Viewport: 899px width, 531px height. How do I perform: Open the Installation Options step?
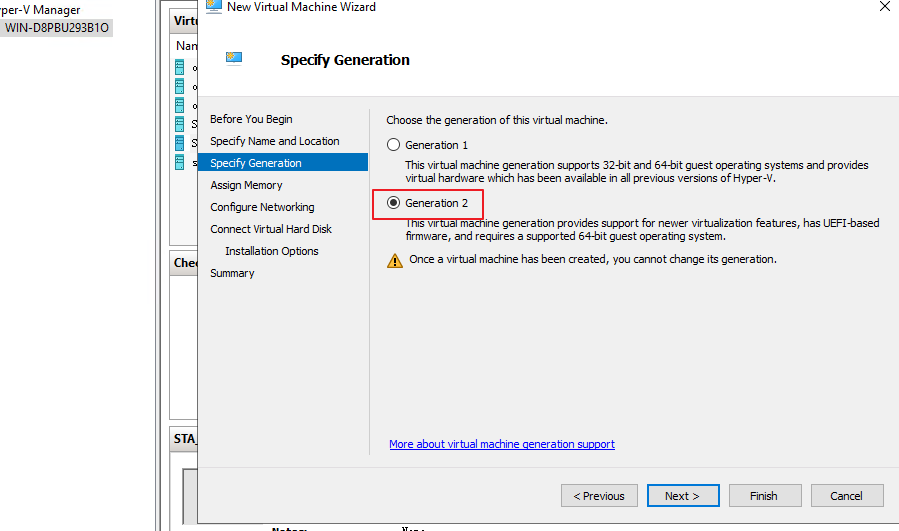(x=271, y=251)
